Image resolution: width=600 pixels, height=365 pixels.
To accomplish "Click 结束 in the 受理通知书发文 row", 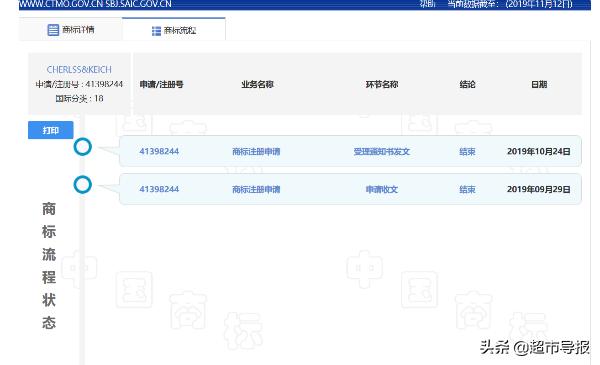I will pyautogui.click(x=467, y=152).
